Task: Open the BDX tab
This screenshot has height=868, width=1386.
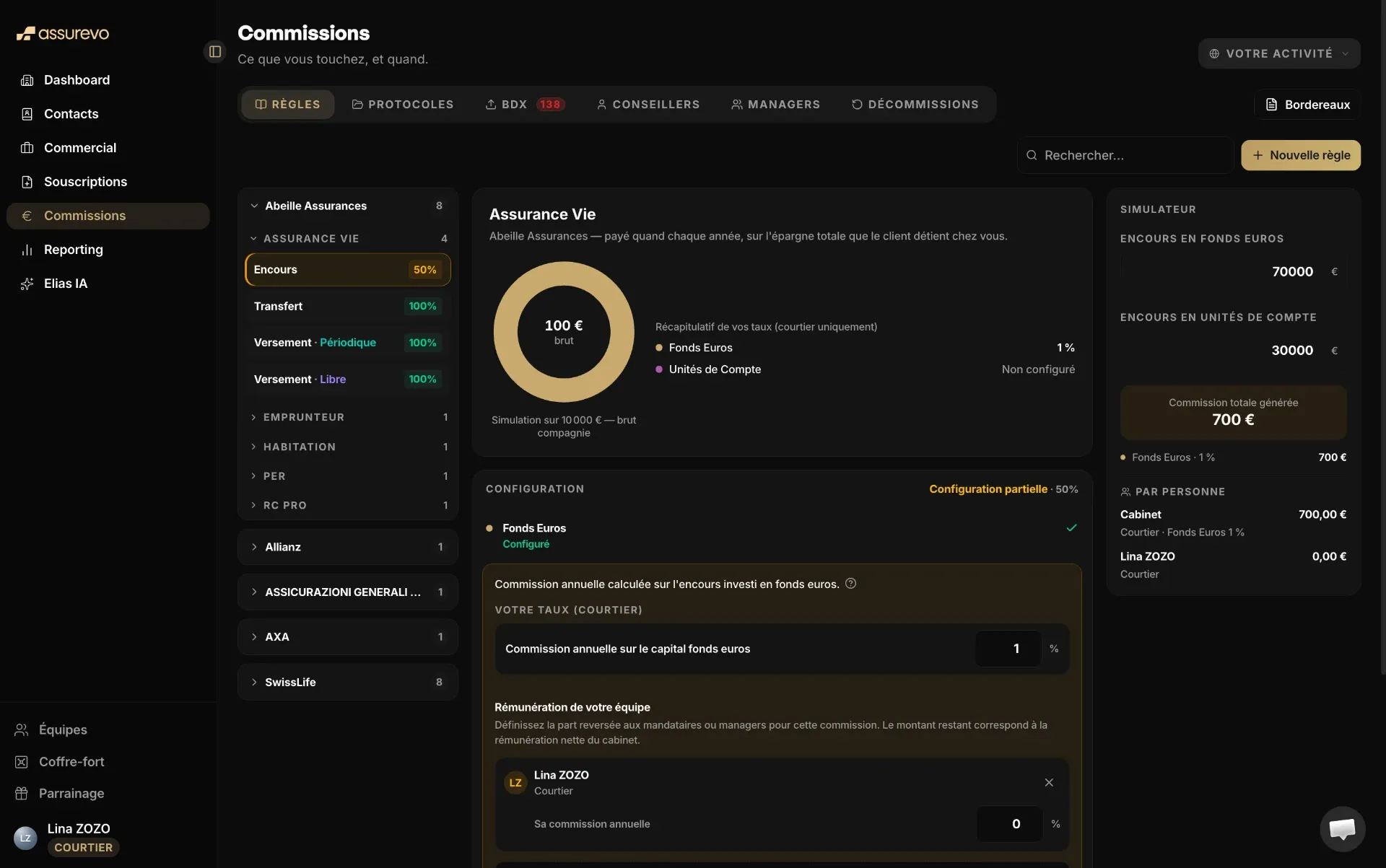Action: (525, 105)
